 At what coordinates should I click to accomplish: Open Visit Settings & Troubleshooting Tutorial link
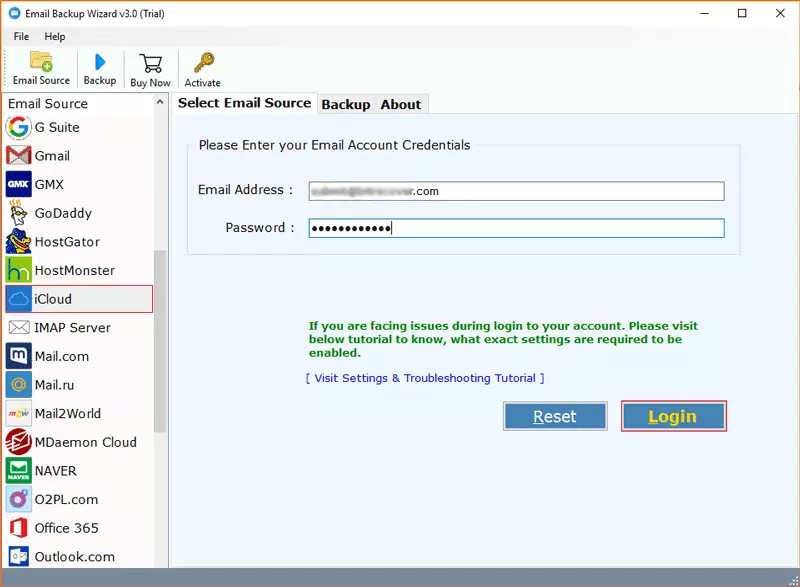click(x=425, y=378)
